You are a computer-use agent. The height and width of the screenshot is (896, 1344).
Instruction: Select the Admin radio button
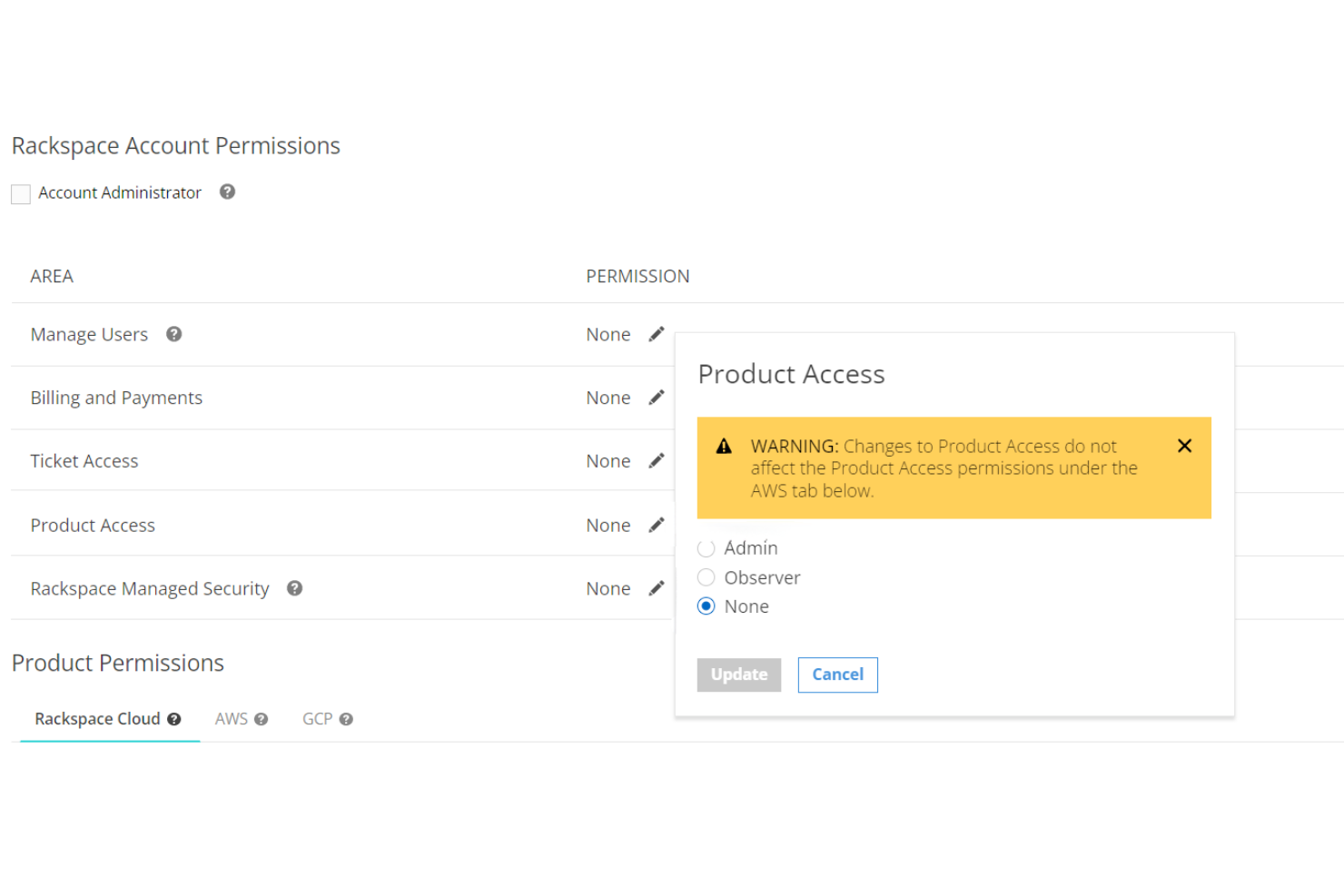tap(706, 548)
